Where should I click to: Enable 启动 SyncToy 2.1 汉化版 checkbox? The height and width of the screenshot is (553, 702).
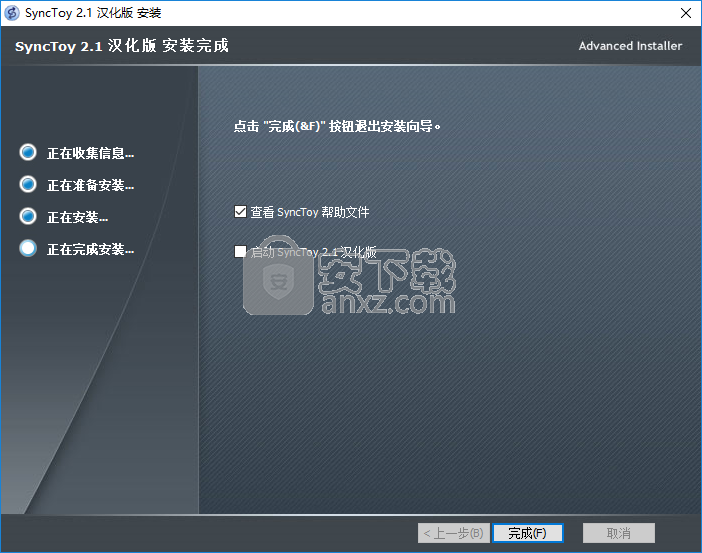coord(240,252)
